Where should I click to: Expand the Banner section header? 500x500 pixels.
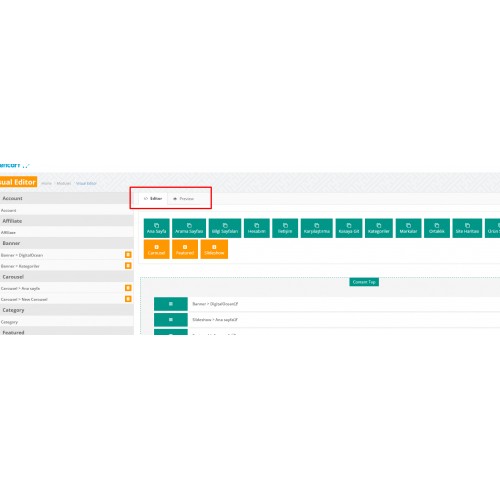[67, 243]
